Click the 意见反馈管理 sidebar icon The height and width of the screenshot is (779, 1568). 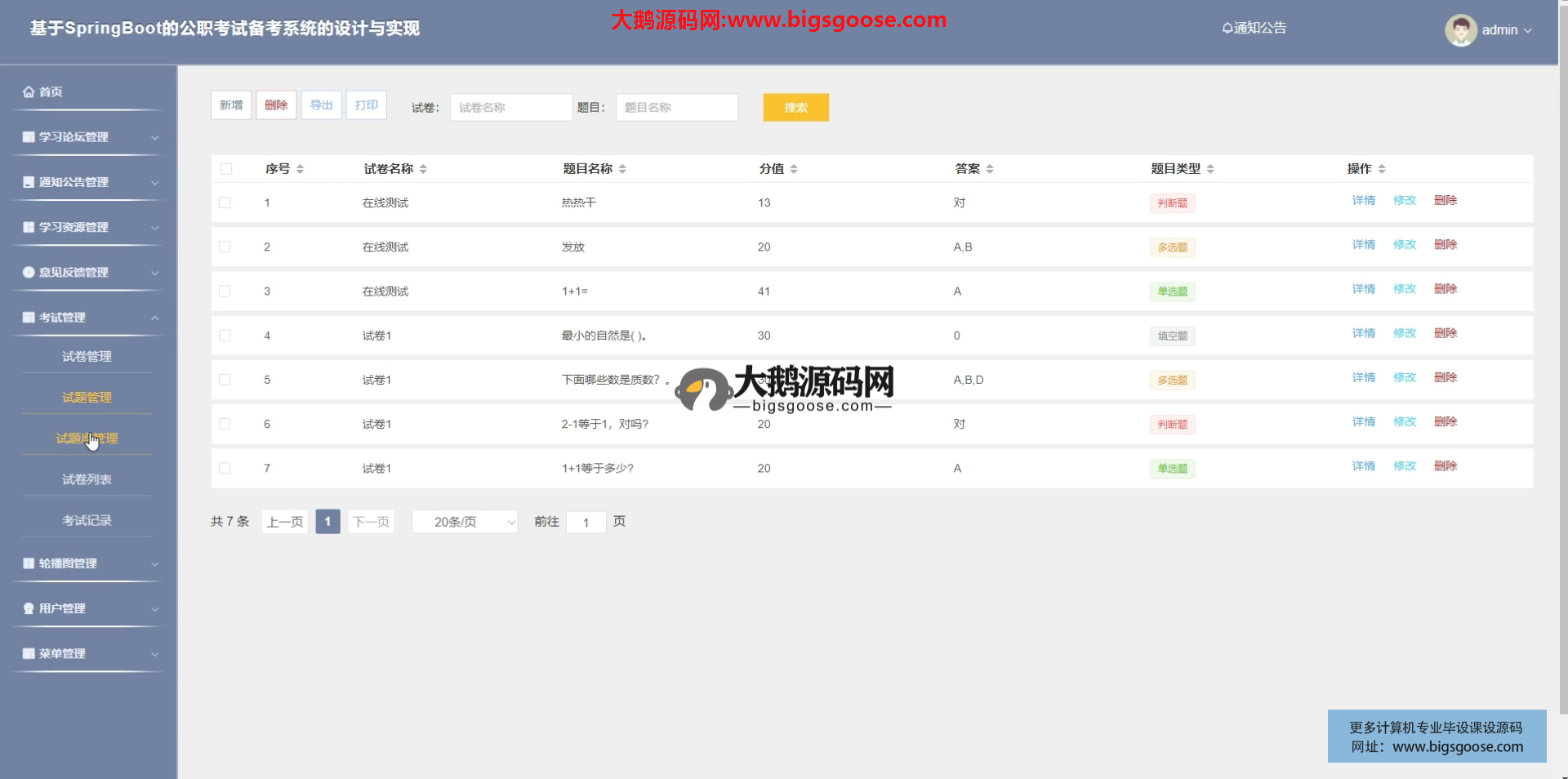(x=29, y=273)
